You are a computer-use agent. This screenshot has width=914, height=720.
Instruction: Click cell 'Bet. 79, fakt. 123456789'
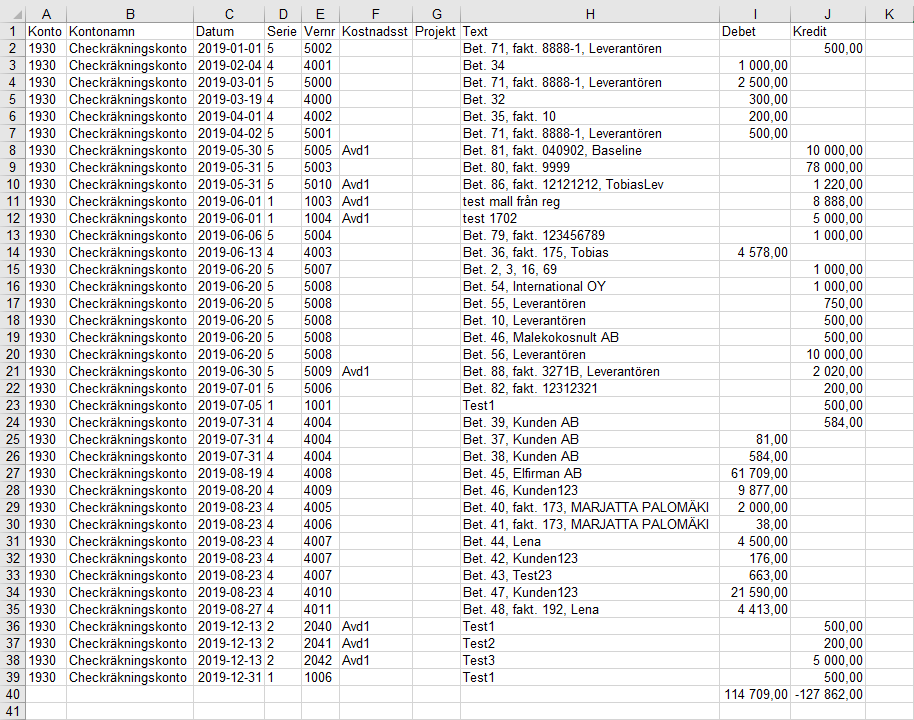590,235
